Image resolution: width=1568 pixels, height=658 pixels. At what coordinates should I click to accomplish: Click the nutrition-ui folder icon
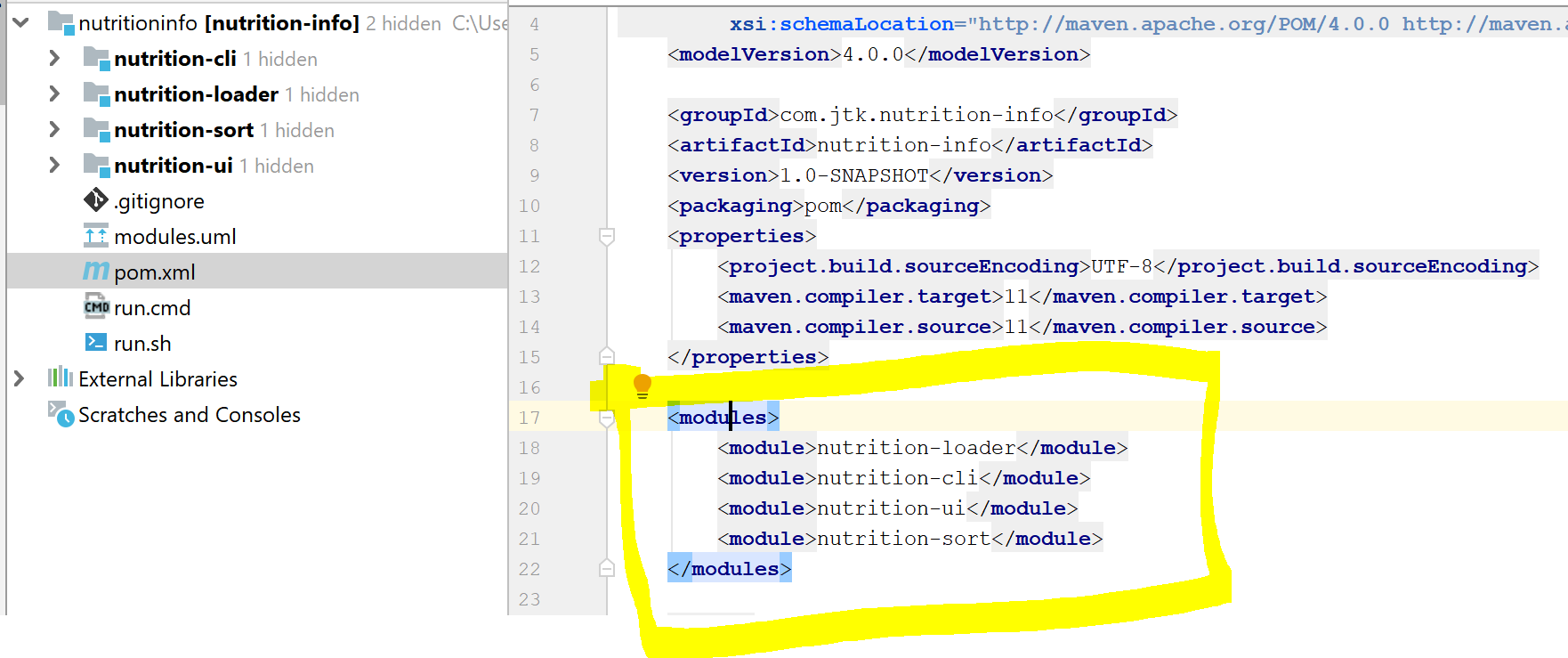(x=96, y=165)
